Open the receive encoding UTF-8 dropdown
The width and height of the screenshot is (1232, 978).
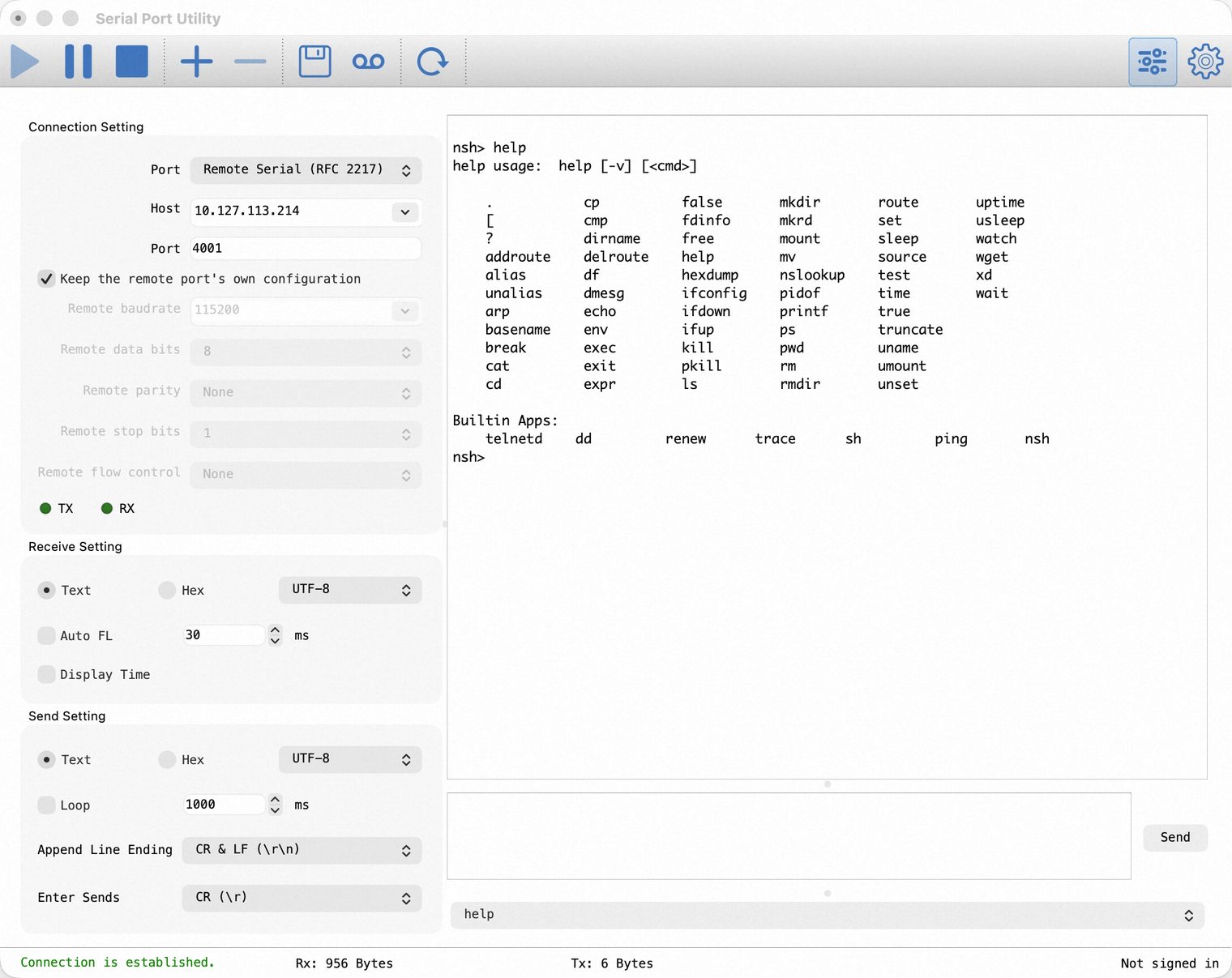tap(351, 590)
